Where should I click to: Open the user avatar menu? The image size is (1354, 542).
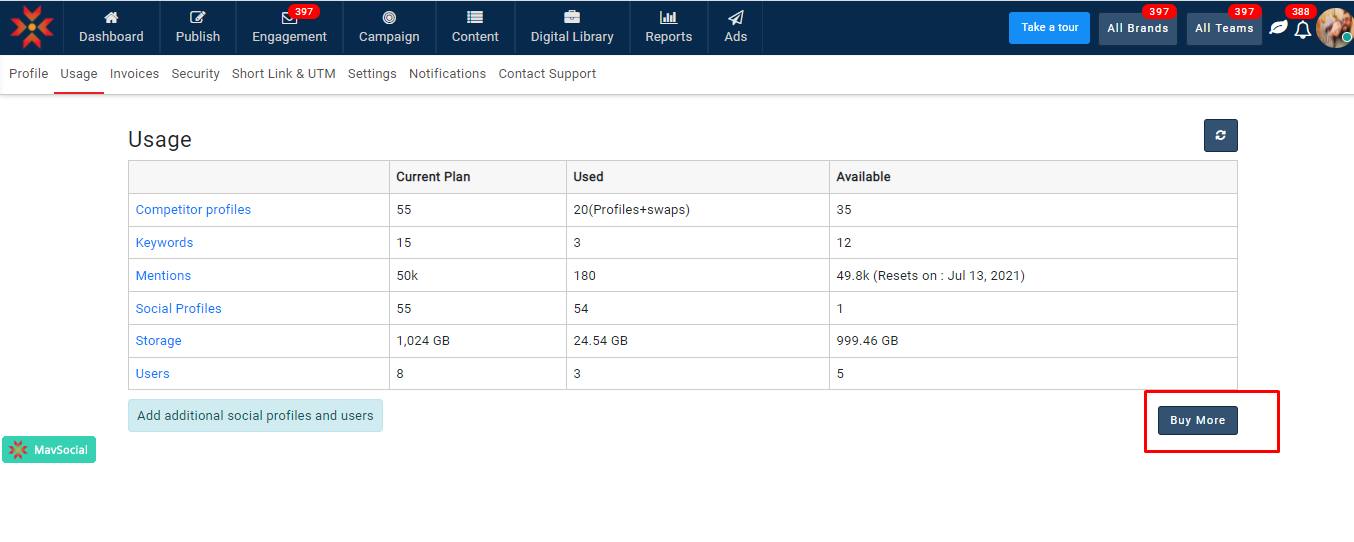(1334, 28)
